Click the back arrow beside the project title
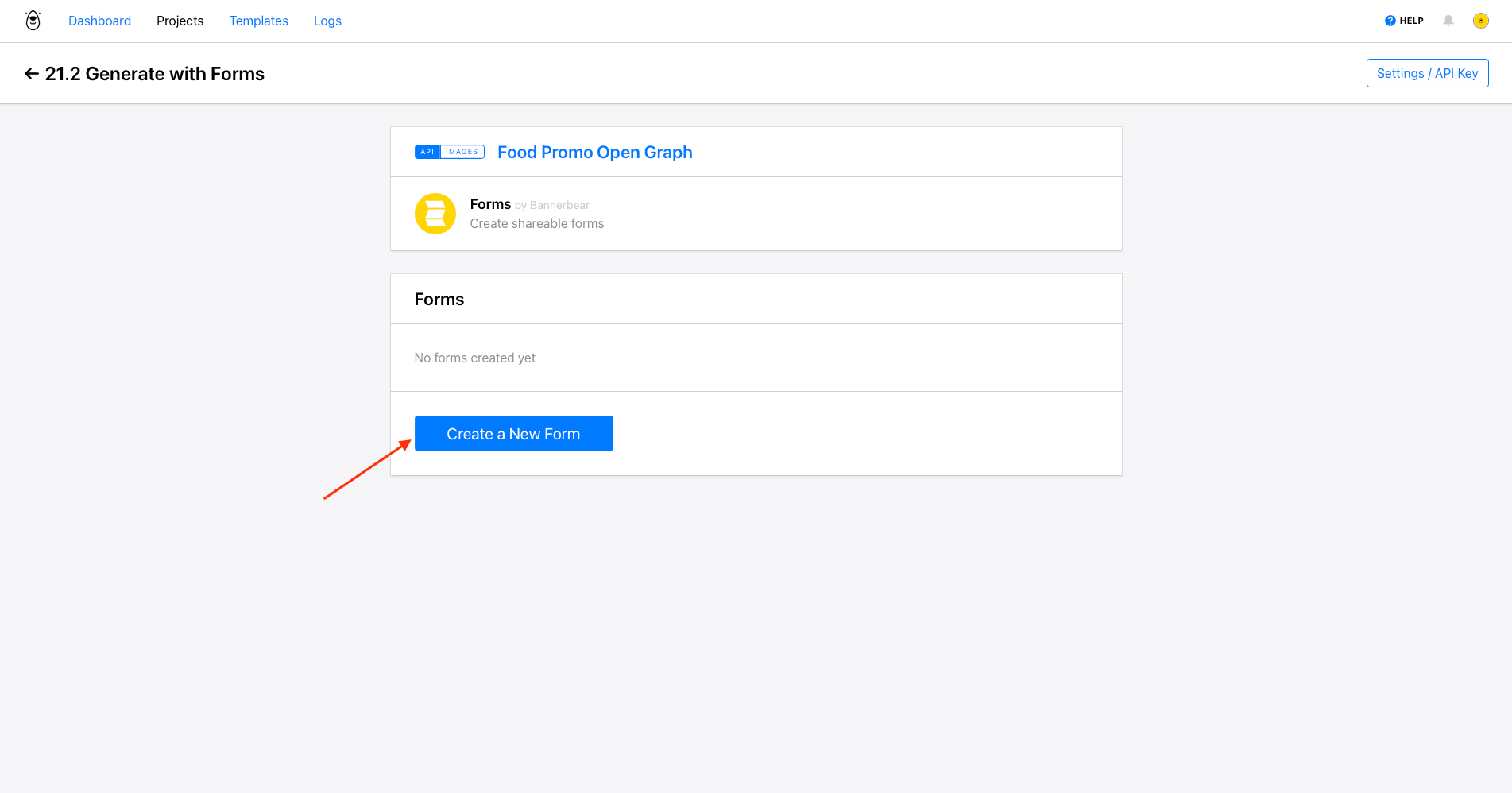 click(x=31, y=73)
